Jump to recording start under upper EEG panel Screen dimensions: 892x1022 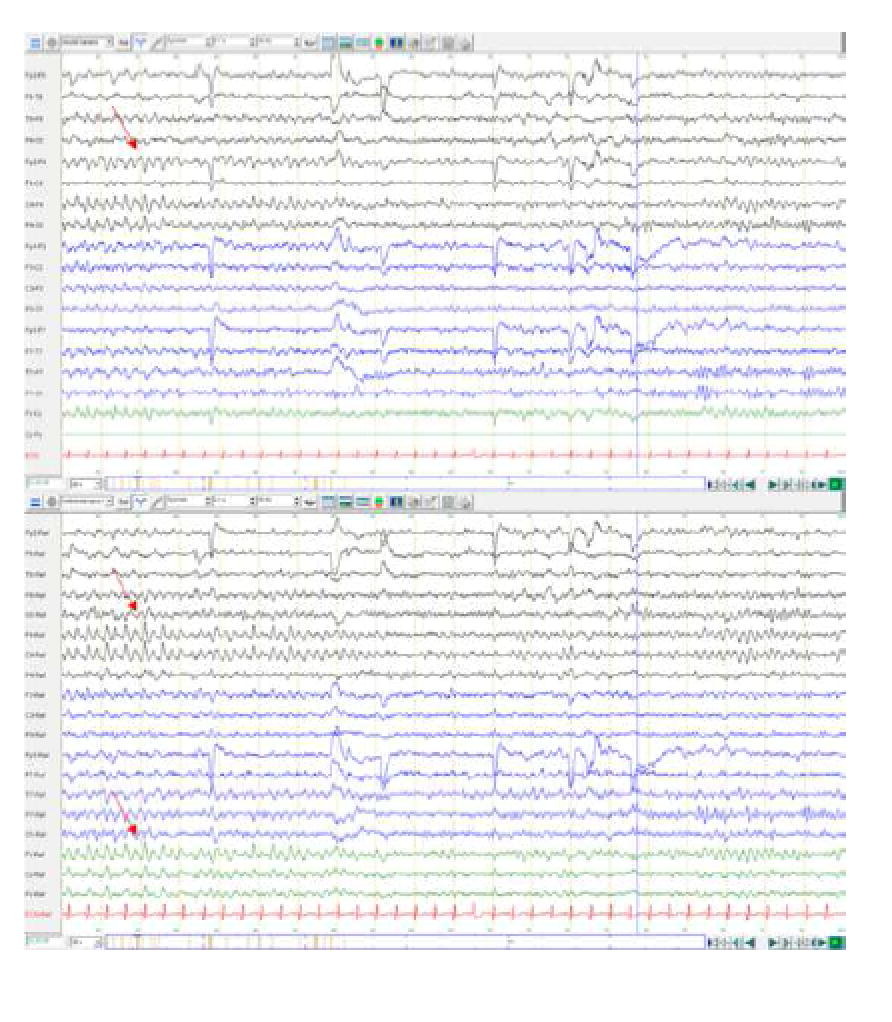[712, 484]
